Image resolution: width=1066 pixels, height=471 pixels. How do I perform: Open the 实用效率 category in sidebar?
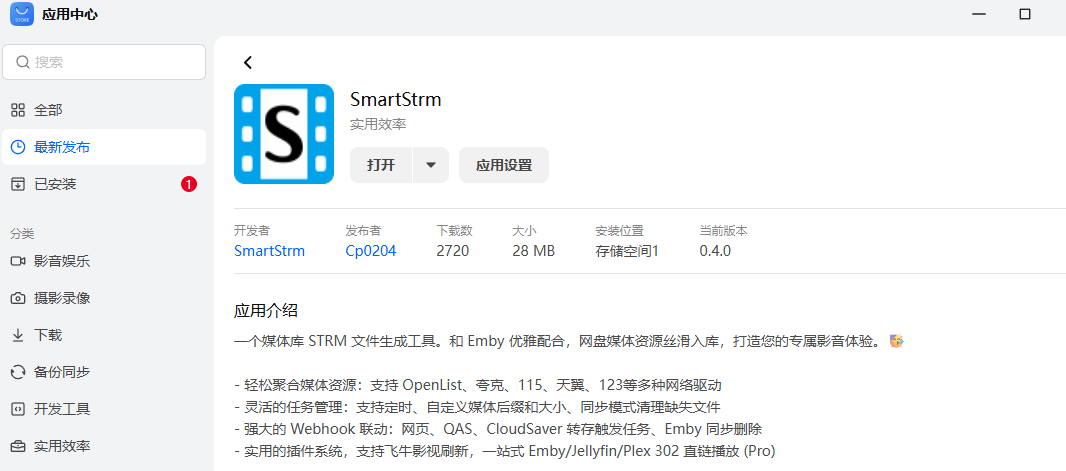pos(104,447)
